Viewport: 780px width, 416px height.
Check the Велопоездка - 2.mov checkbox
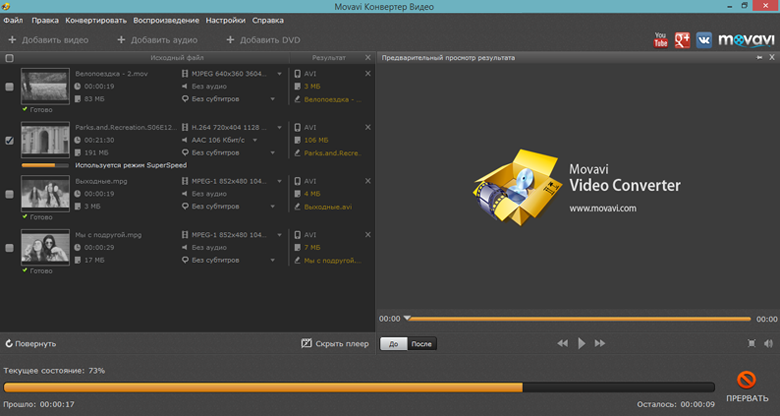pyautogui.click(x=9, y=87)
